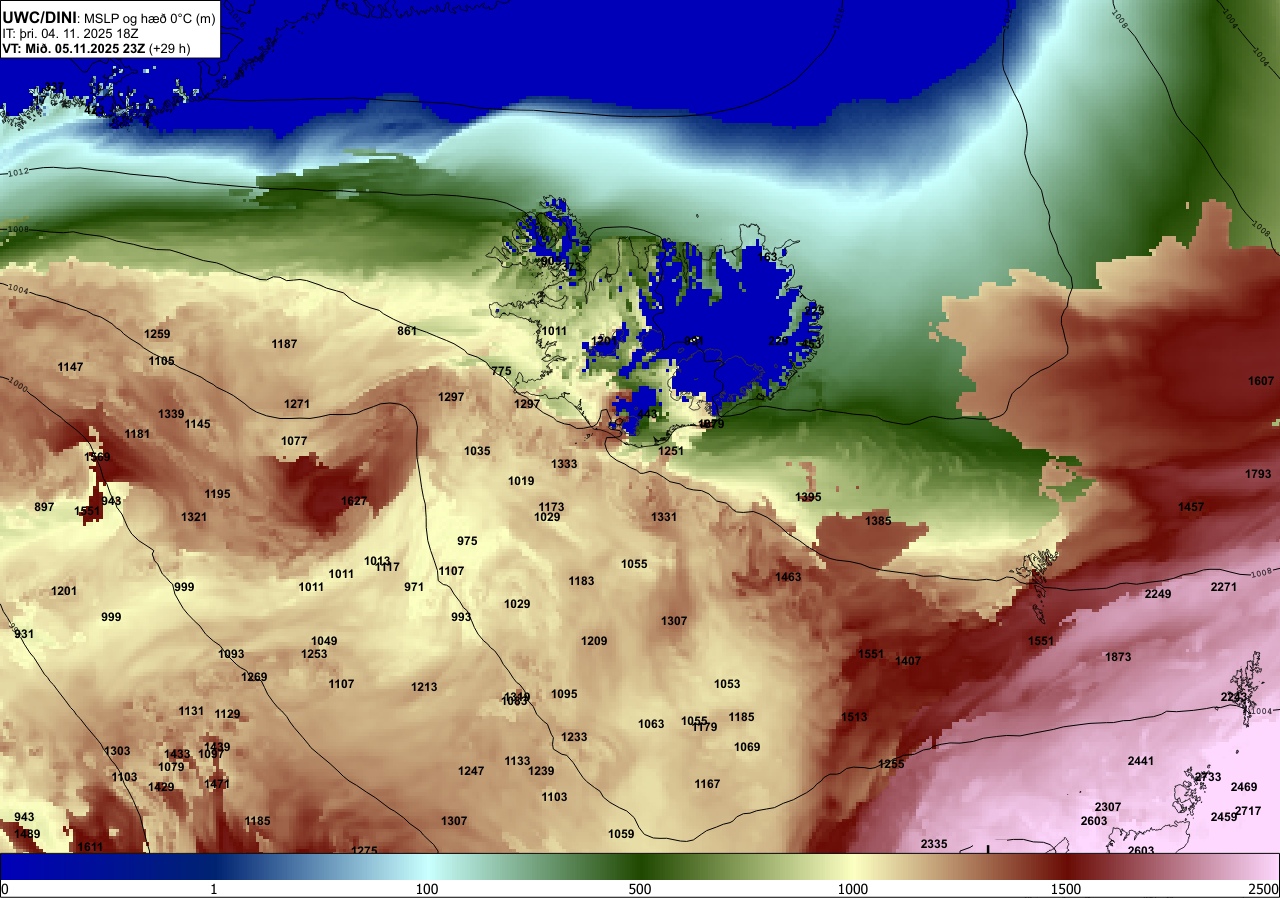Select the 775 value near the coast
Viewport: 1280px width, 898px height.
click(x=501, y=371)
